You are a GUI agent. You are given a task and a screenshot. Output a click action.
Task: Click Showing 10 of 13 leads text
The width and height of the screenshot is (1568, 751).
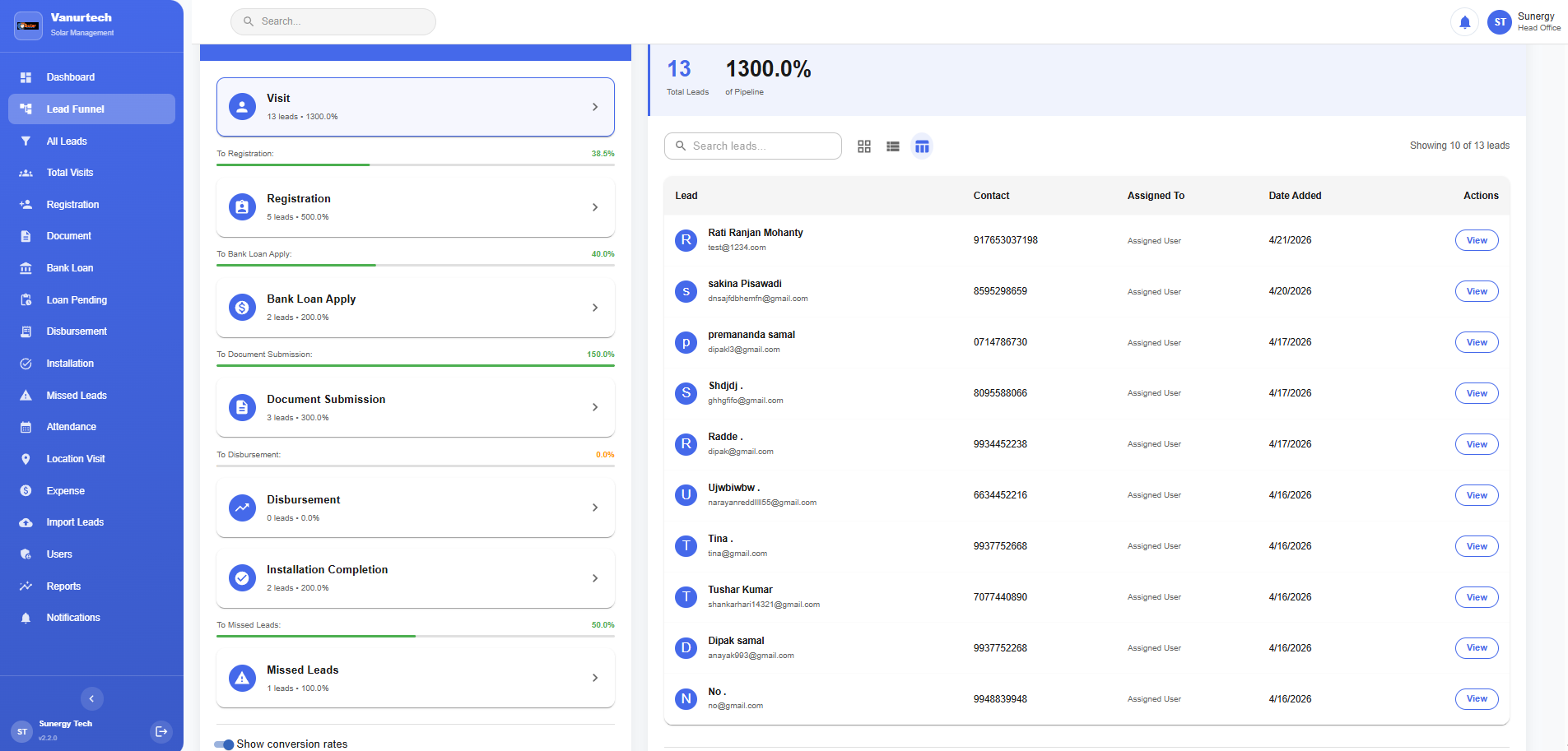[x=1459, y=146]
